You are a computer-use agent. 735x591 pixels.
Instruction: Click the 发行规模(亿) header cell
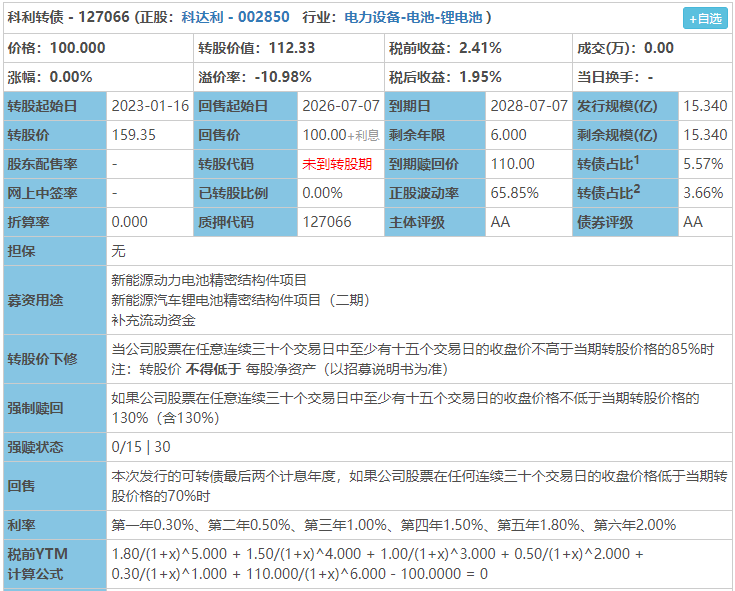pyautogui.click(x=625, y=106)
